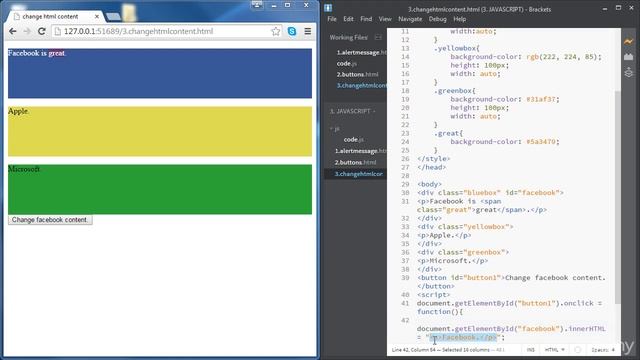
Task: Open the HTML language mode dropdown
Action: pyautogui.click(x=555, y=350)
